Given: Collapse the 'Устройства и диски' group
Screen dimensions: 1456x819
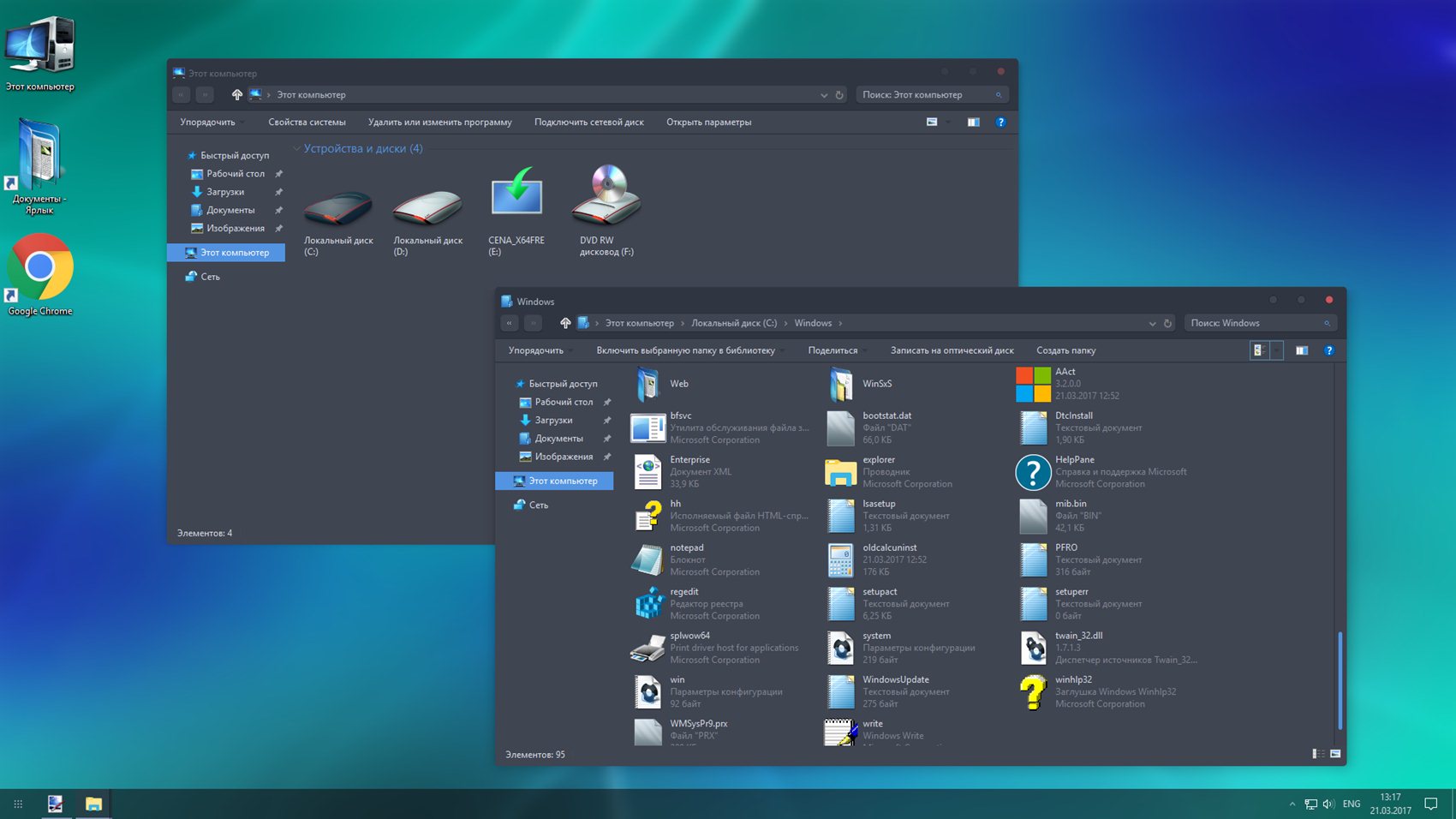Looking at the screenshot, I should pyautogui.click(x=296, y=149).
